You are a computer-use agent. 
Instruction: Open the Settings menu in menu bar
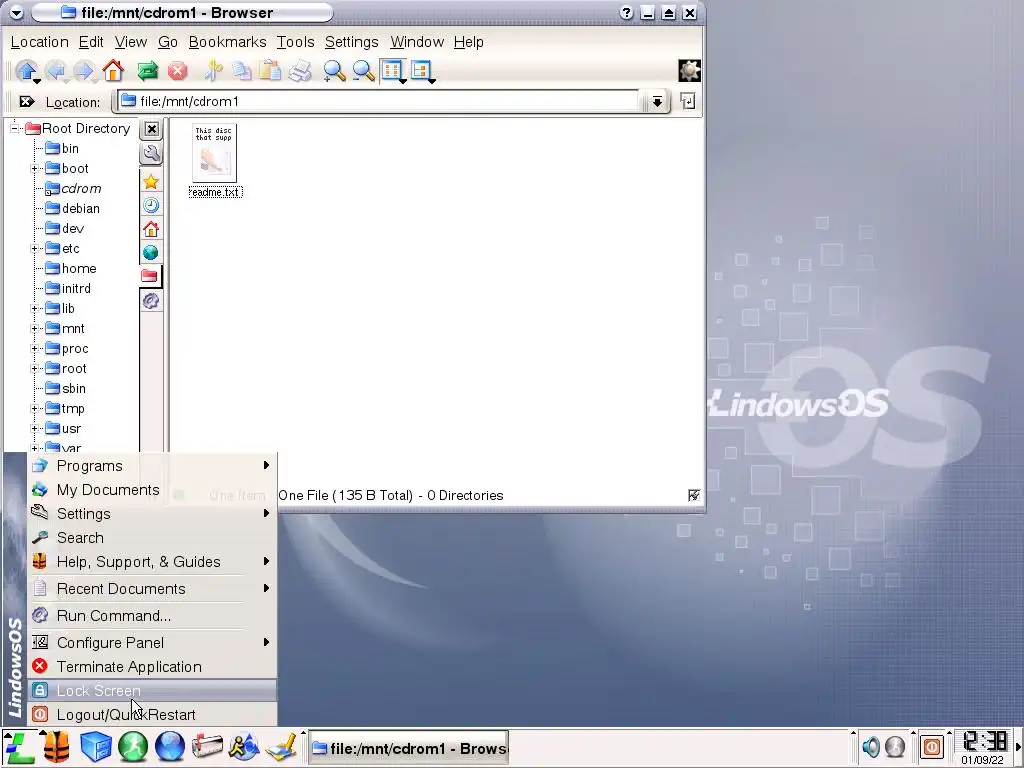pos(351,42)
